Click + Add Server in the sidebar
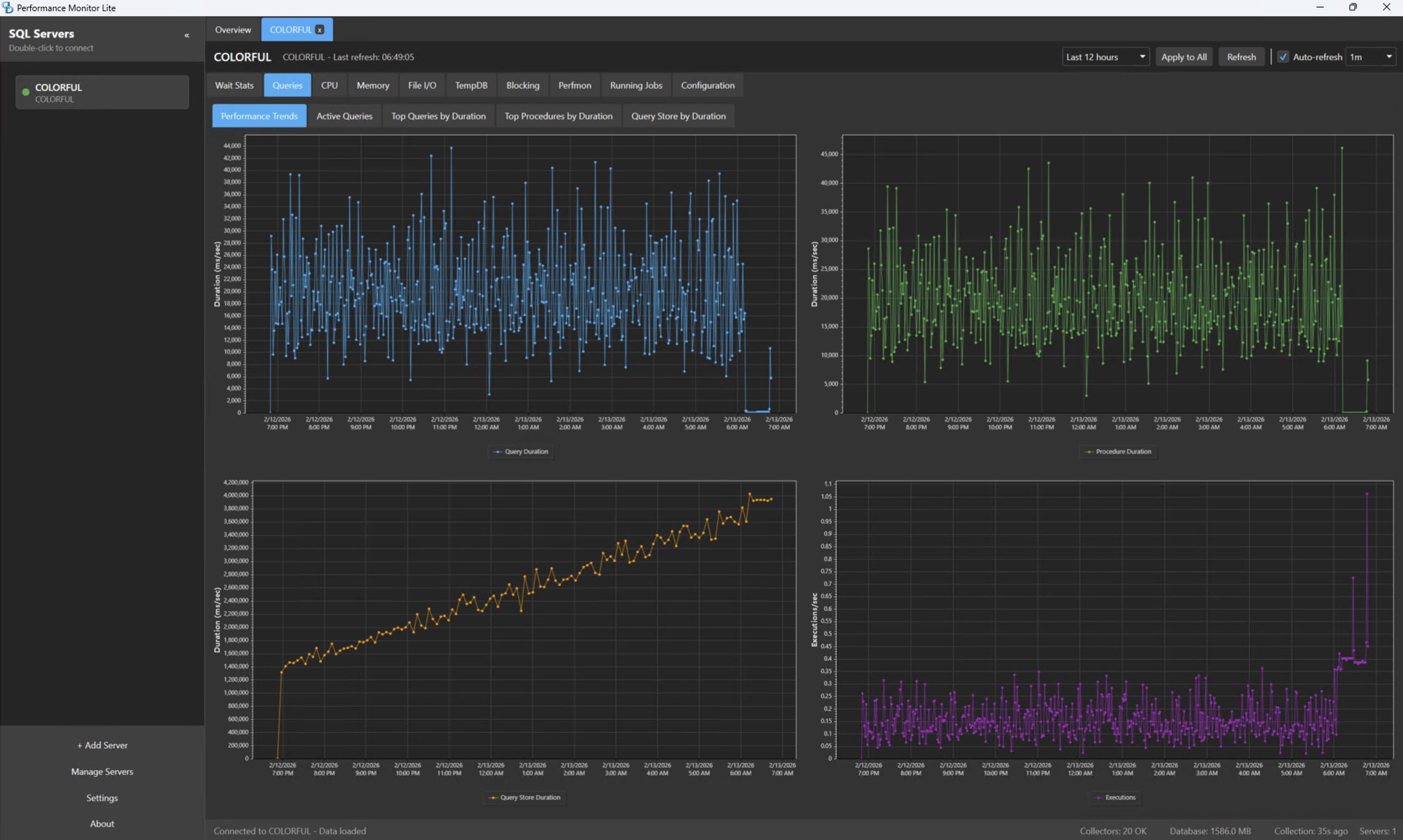1403x840 pixels. (x=102, y=745)
